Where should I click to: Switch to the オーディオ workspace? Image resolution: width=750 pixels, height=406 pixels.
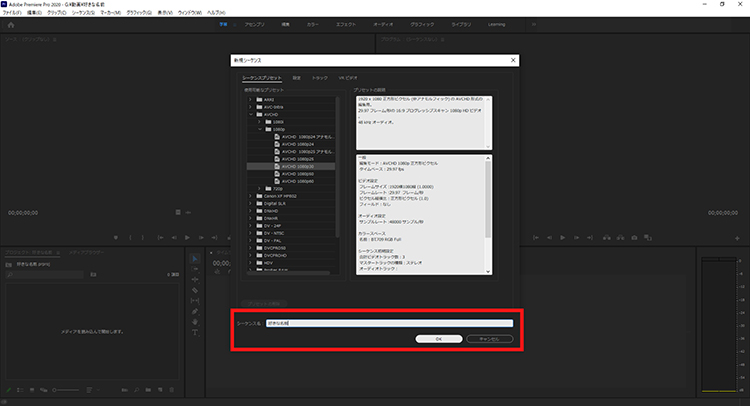tap(383, 24)
